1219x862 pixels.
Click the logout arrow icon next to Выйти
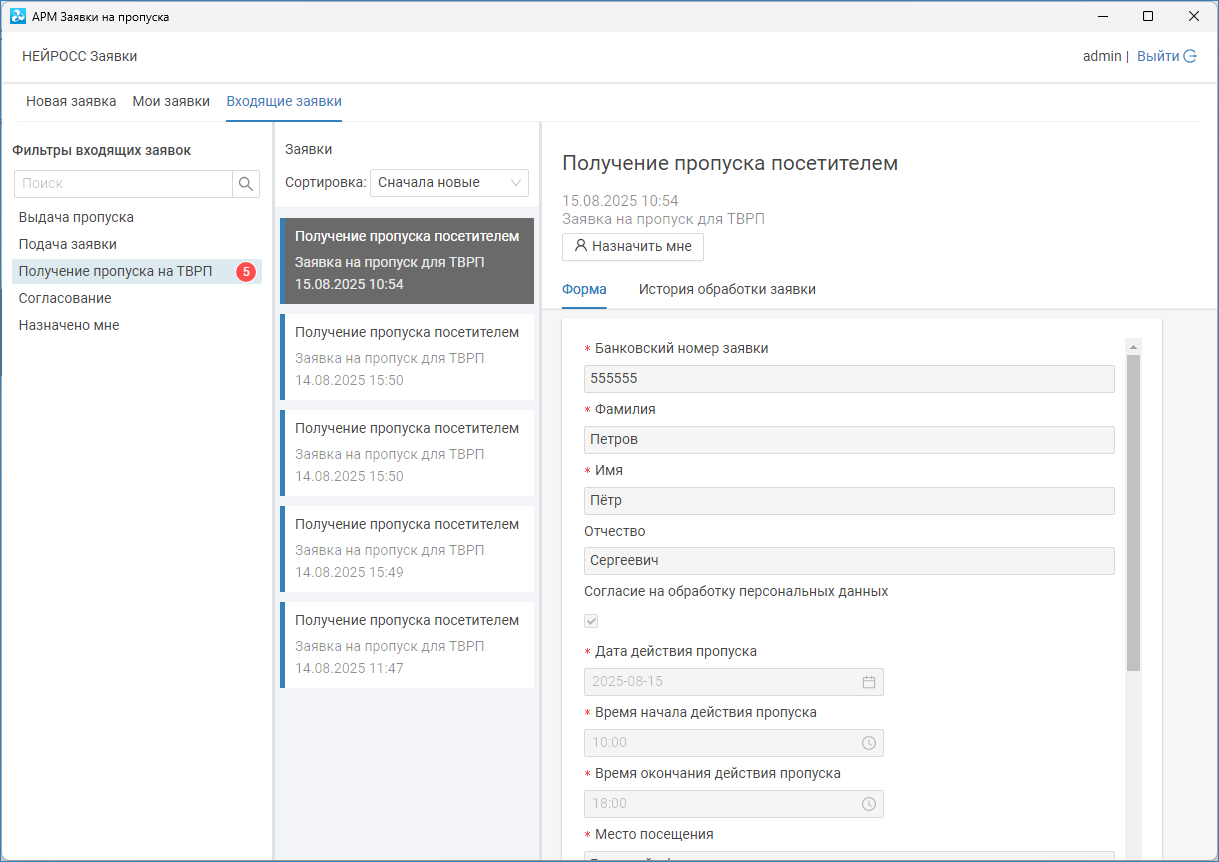tap(1190, 56)
